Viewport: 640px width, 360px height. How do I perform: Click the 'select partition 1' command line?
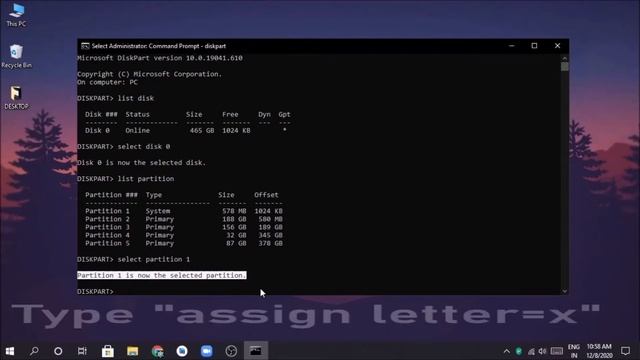tap(133, 260)
